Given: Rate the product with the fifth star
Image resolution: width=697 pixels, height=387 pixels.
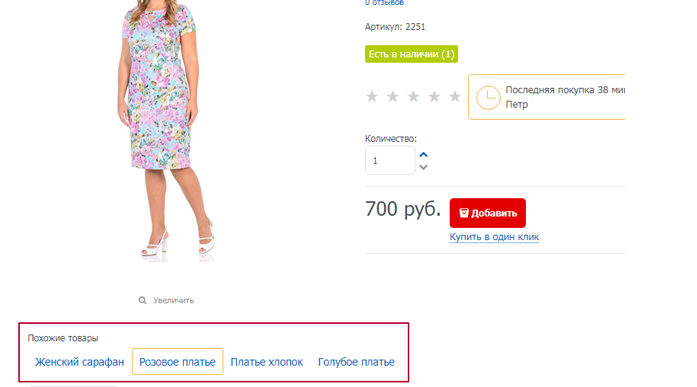Looking at the screenshot, I should [455, 96].
